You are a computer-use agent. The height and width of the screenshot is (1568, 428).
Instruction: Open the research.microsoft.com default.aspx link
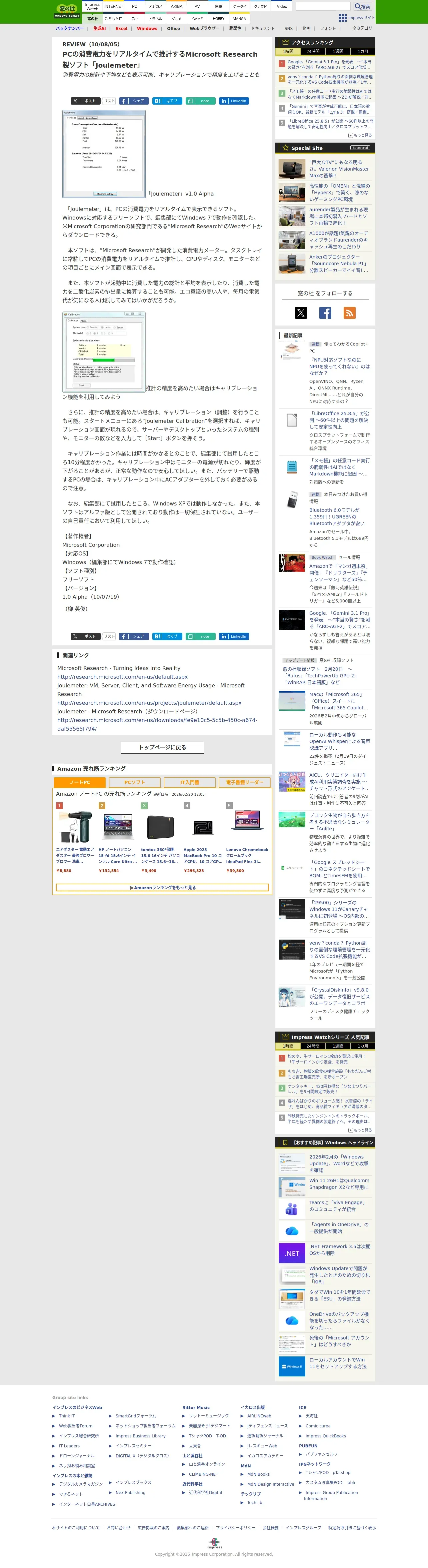(x=122, y=677)
